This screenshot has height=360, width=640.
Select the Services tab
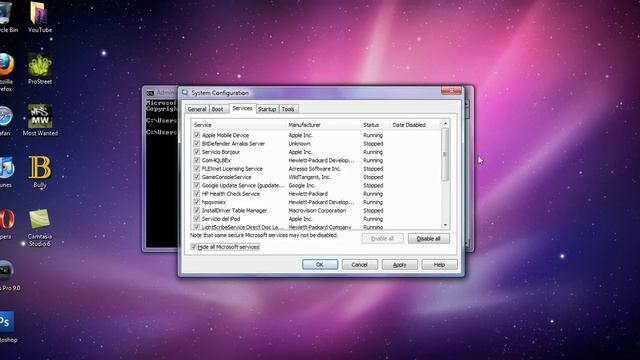[x=242, y=108]
